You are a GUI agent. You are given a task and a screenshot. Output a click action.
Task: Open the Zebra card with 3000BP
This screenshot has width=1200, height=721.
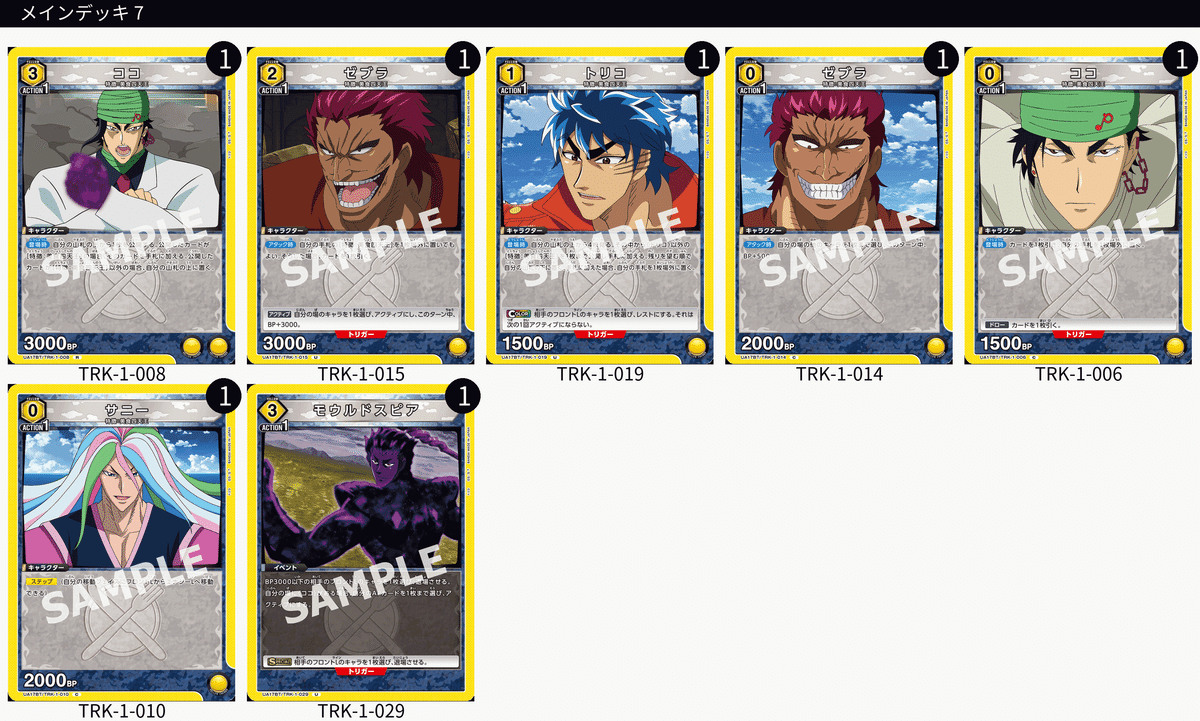click(360, 205)
